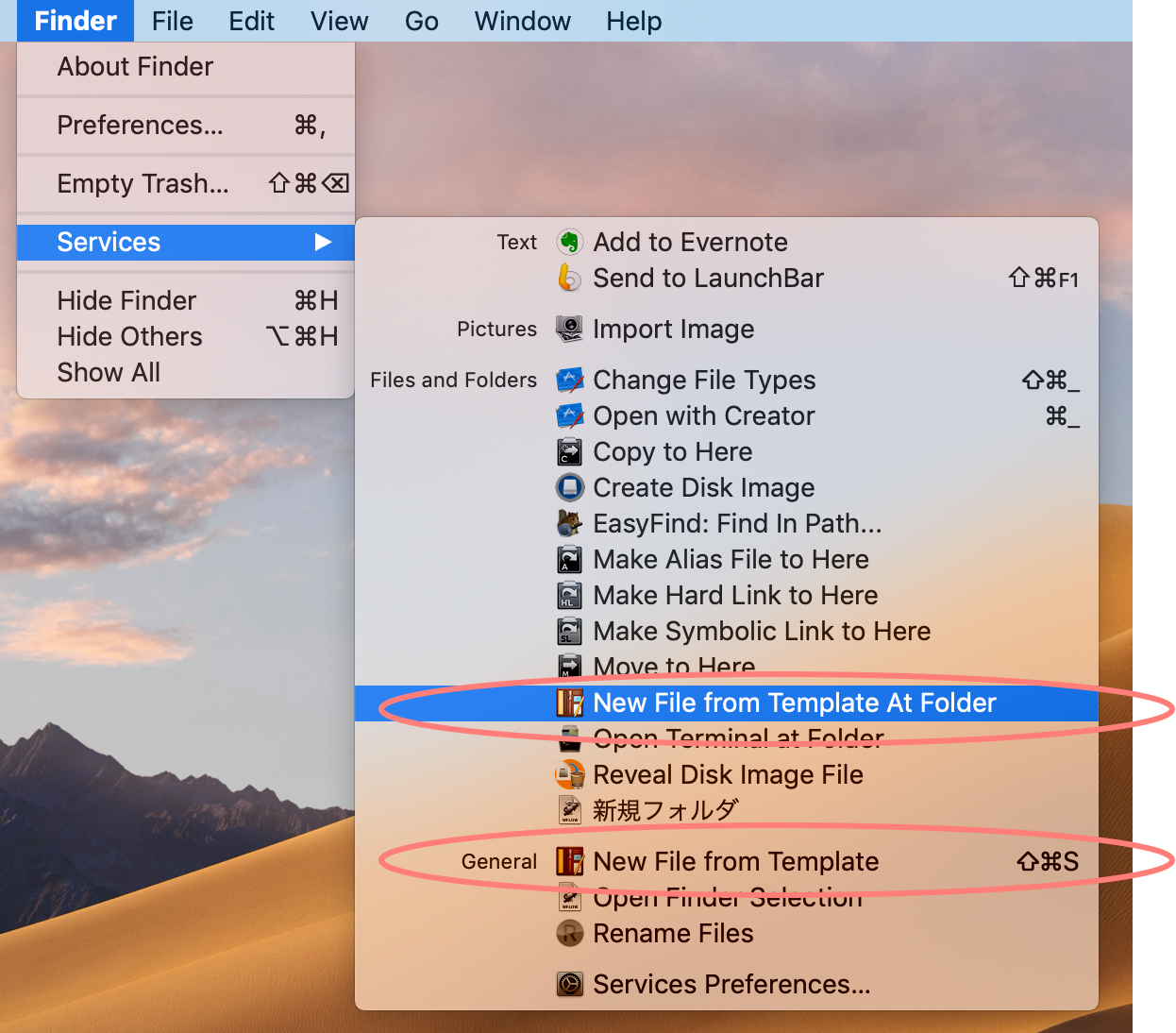
Task: Expand the Services submenu arrow
Action: click(x=323, y=243)
